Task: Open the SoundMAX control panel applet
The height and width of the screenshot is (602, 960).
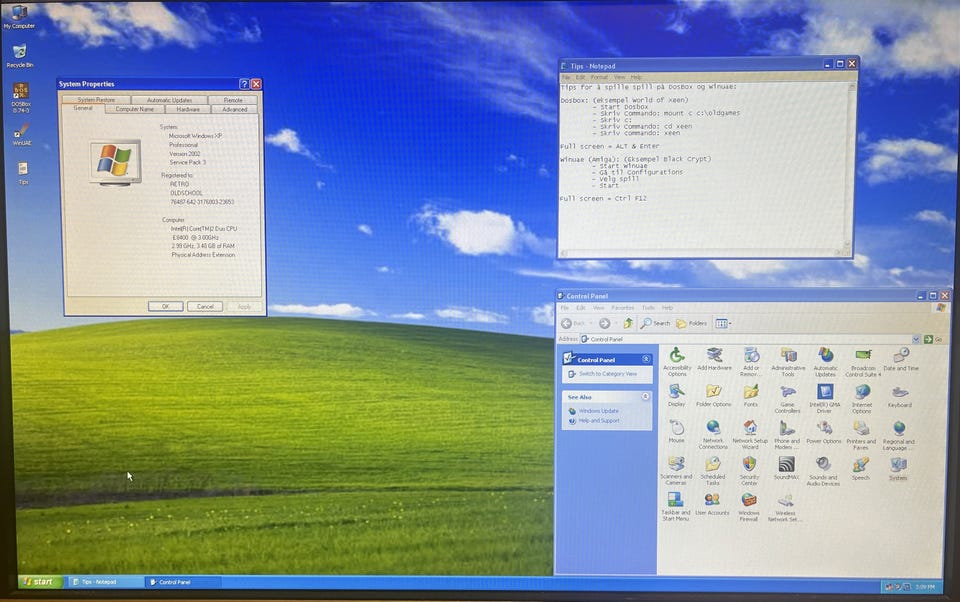Action: click(x=787, y=466)
